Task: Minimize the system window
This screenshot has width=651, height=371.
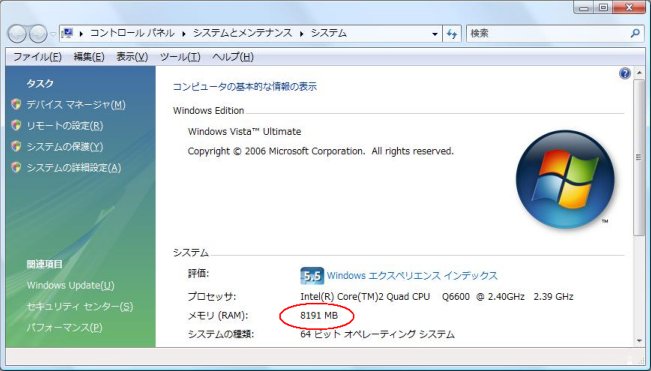Action: (x=584, y=7)
